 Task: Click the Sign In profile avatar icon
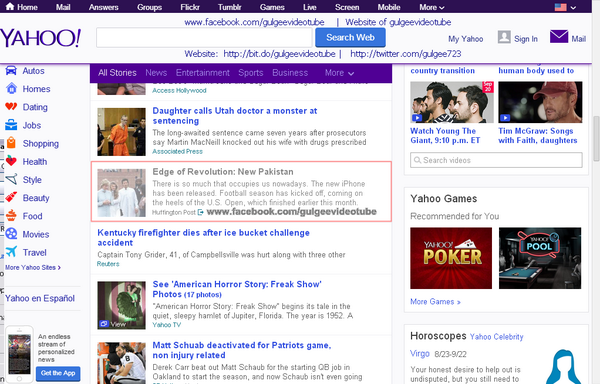[504, 37]
